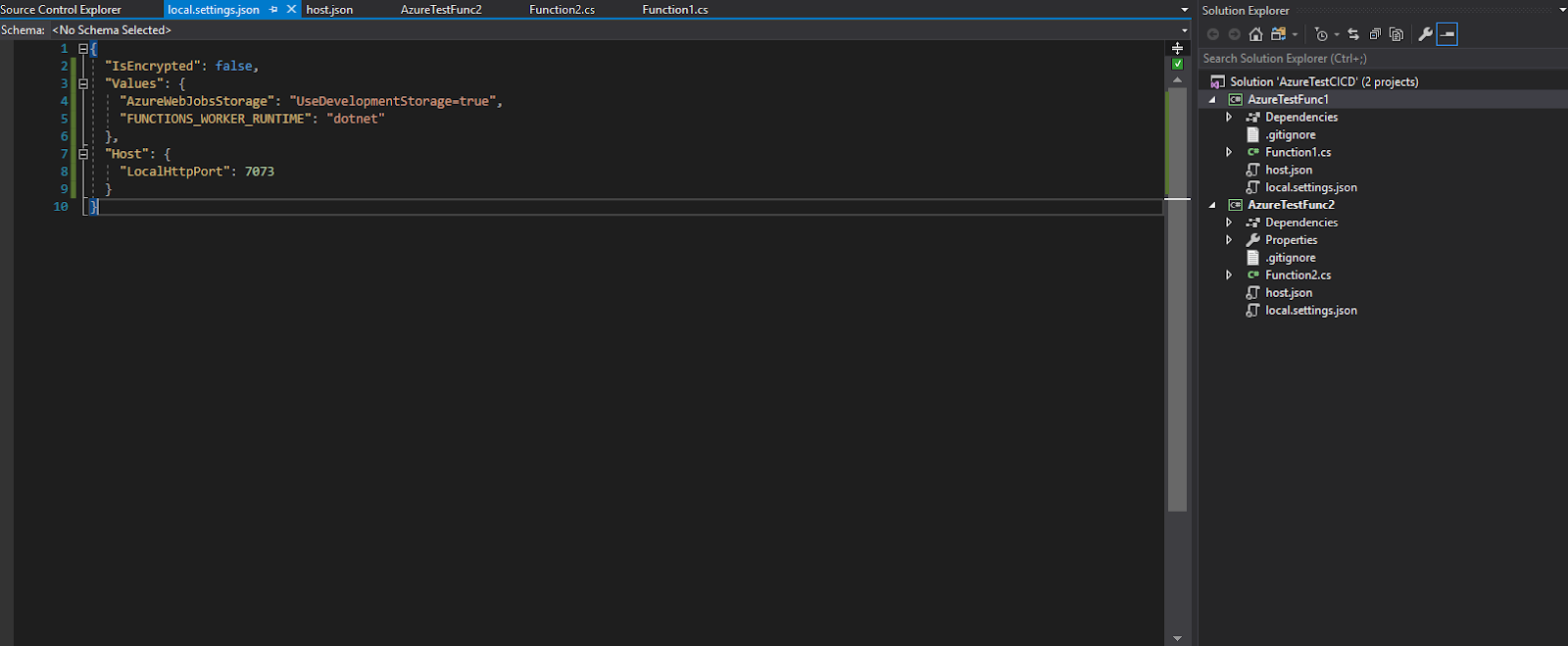The image size is (1568, 646).
Task: Click "UseDevelopmentStorage=true" string in editor
Action: 392,101
